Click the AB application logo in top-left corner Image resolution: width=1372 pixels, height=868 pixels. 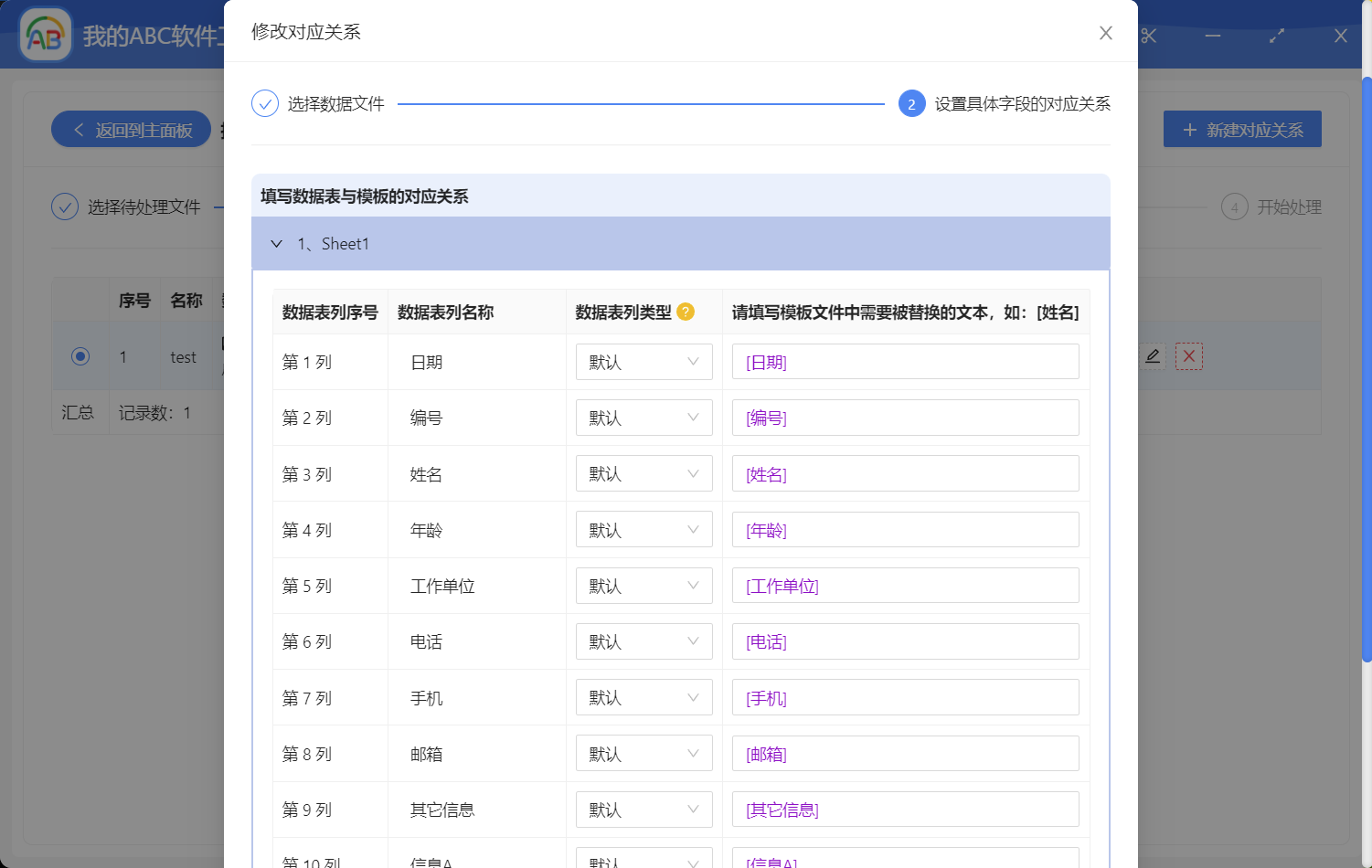point(45,34)
